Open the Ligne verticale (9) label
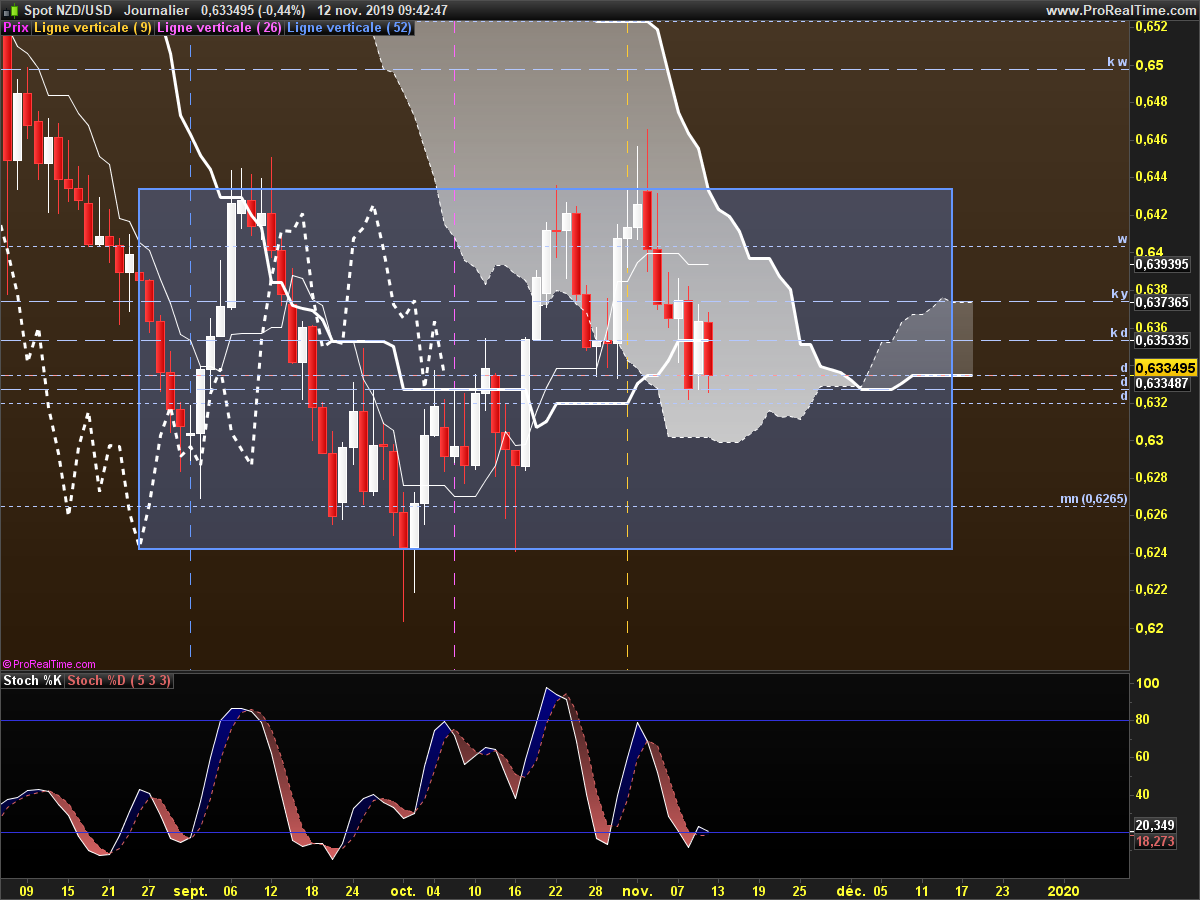 tap(93, 28)
